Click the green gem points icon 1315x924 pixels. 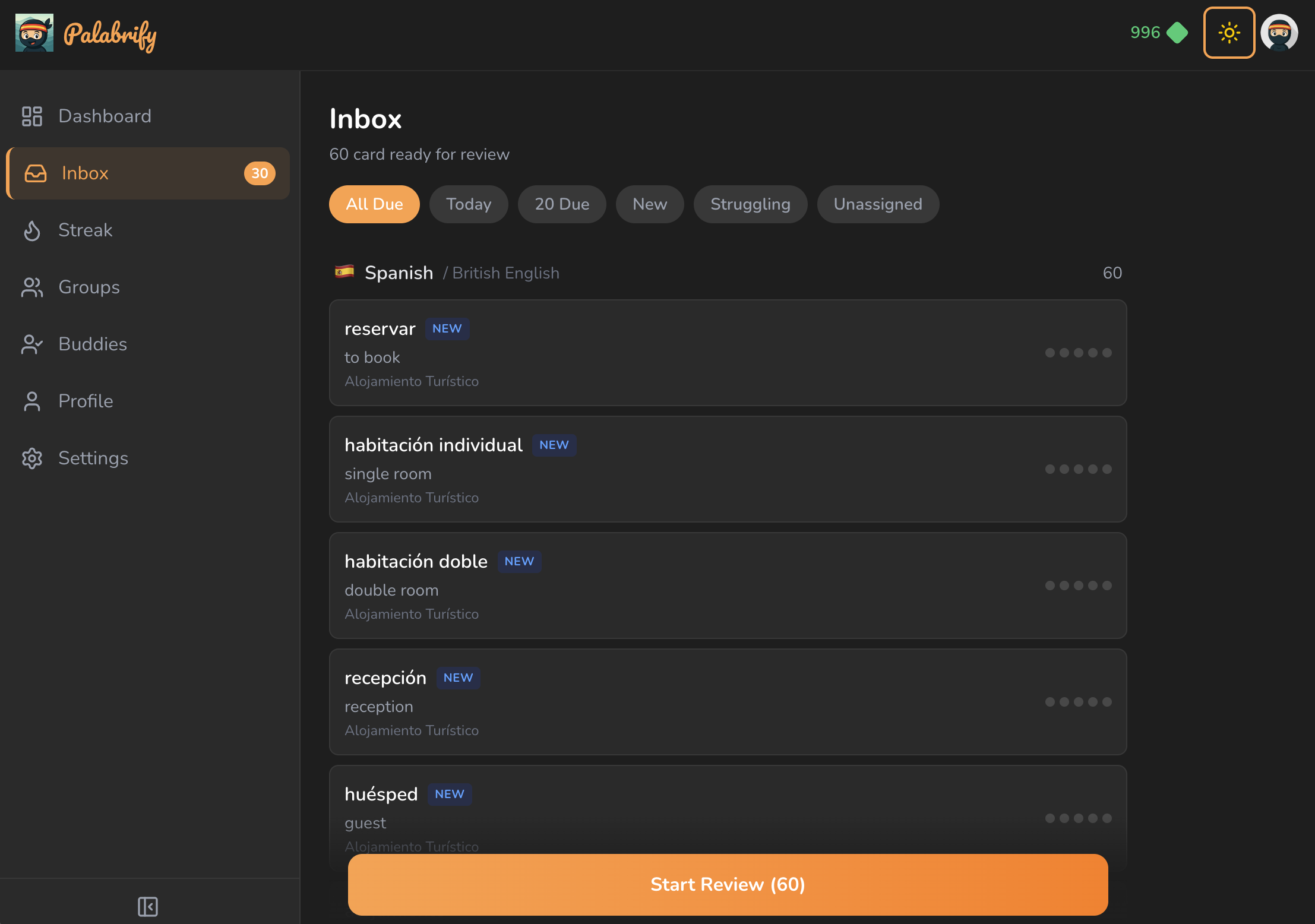click(1177, 33)
